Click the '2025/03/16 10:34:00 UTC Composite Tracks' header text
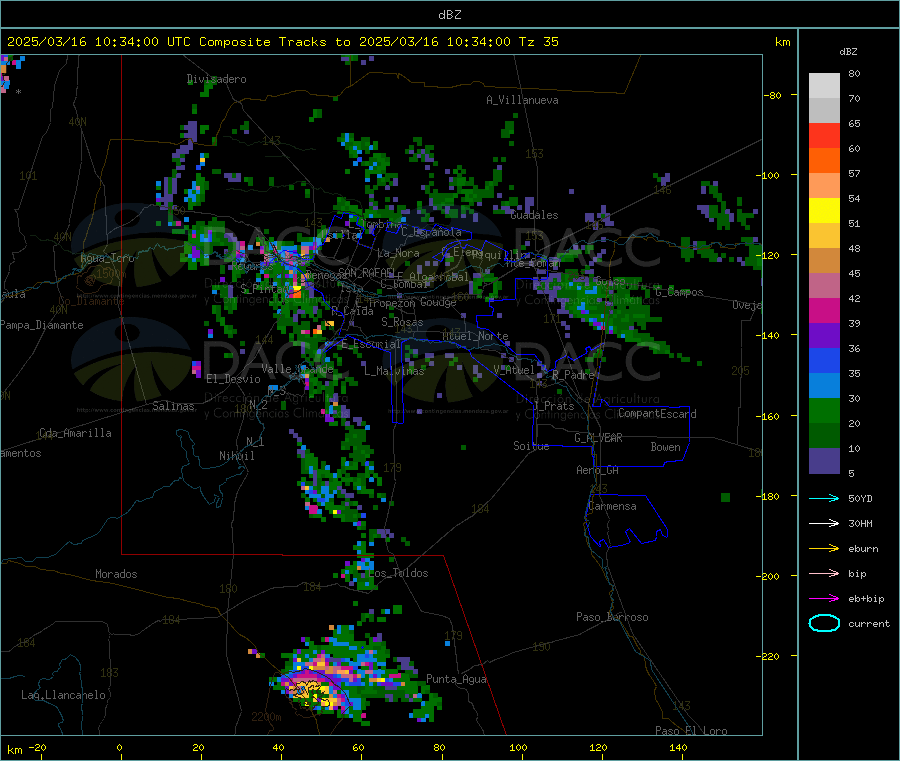 click(167, 42)
